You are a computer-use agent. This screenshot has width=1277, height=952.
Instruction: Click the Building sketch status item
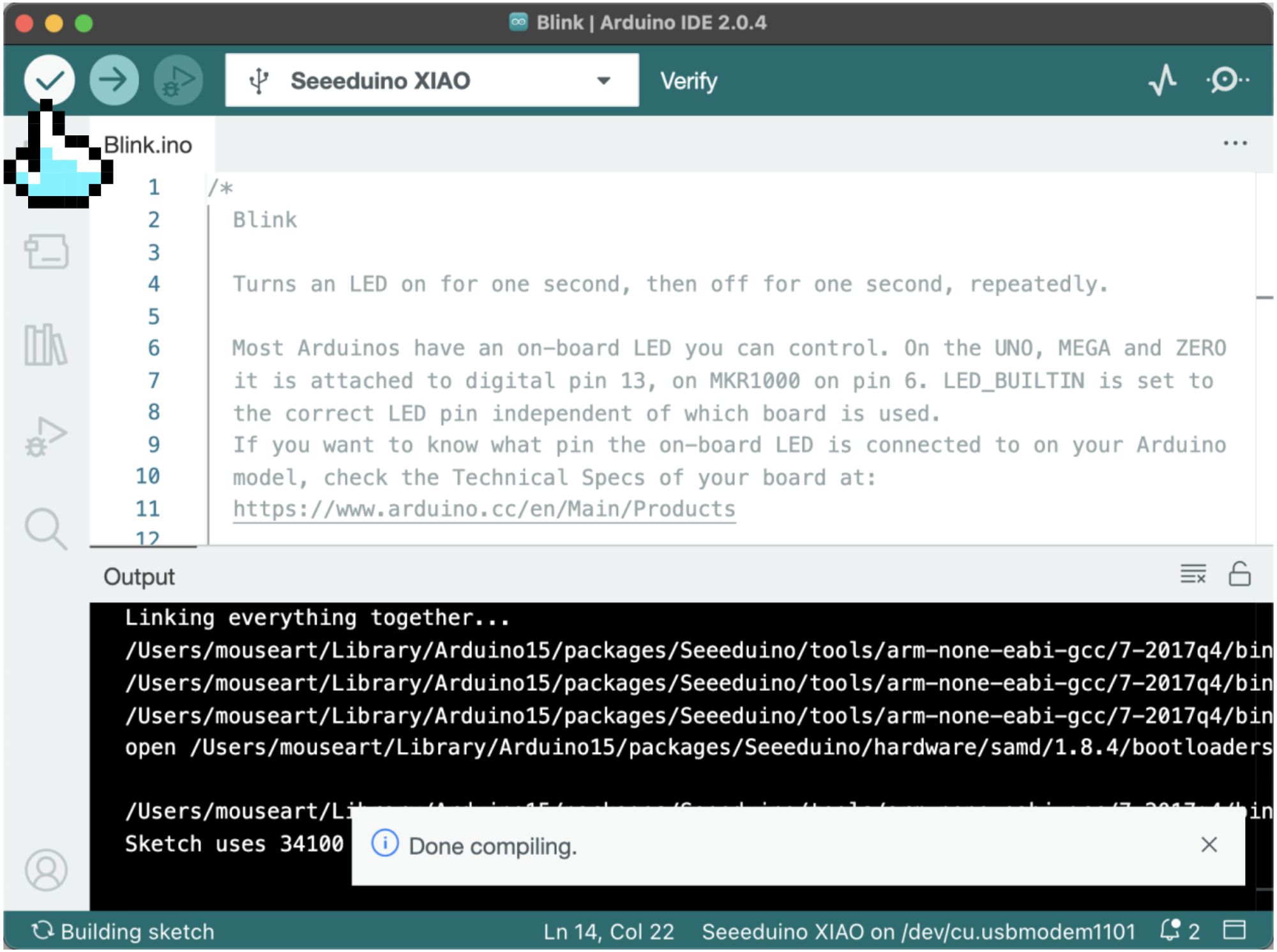(124, 932)
